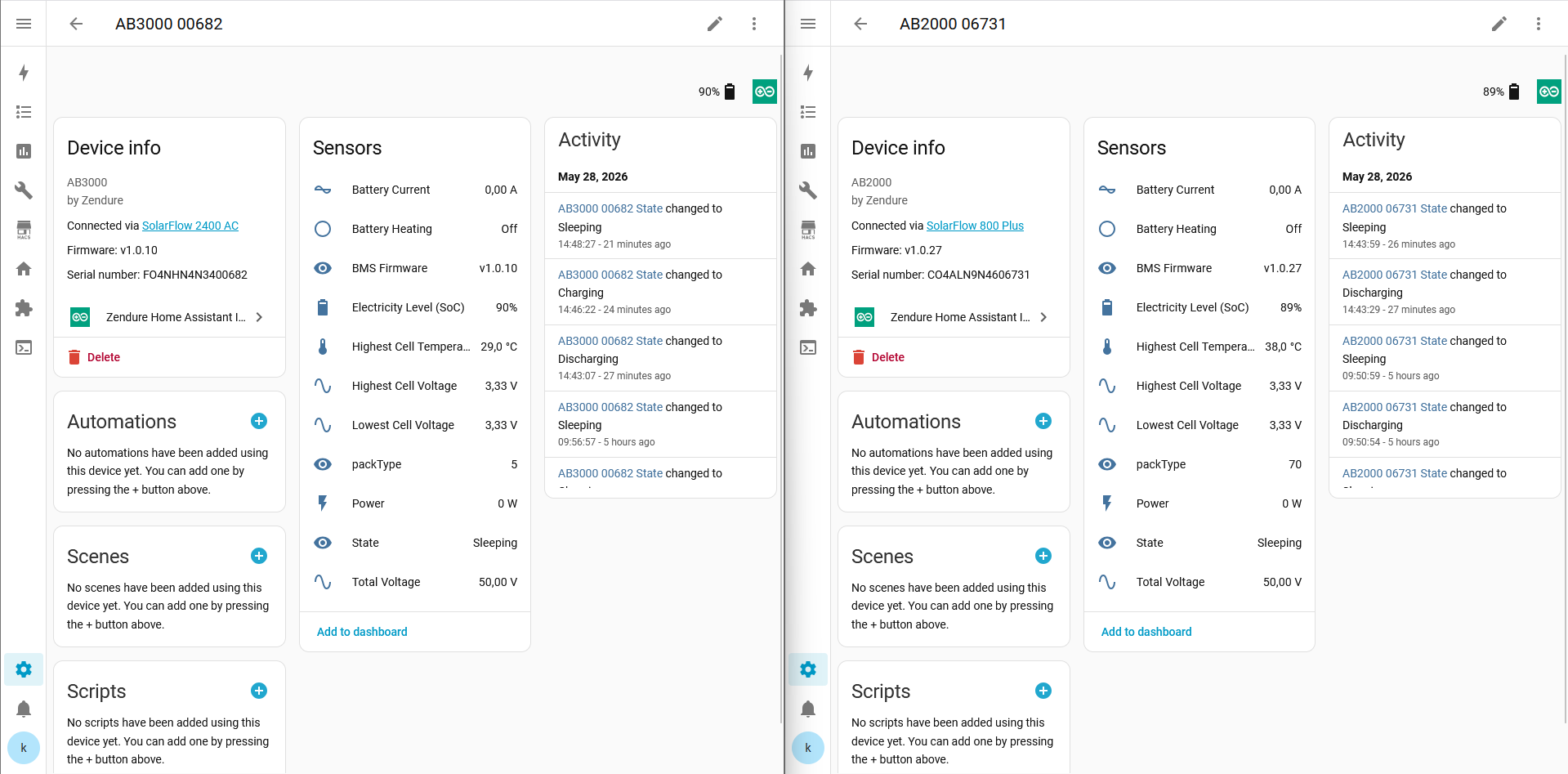Image resolution: width=1568 pixels, height=774 pixels.
Task: Open settings gear in AB3000 window sidebar
Action: pyautogui.click(x=24, y=669)
